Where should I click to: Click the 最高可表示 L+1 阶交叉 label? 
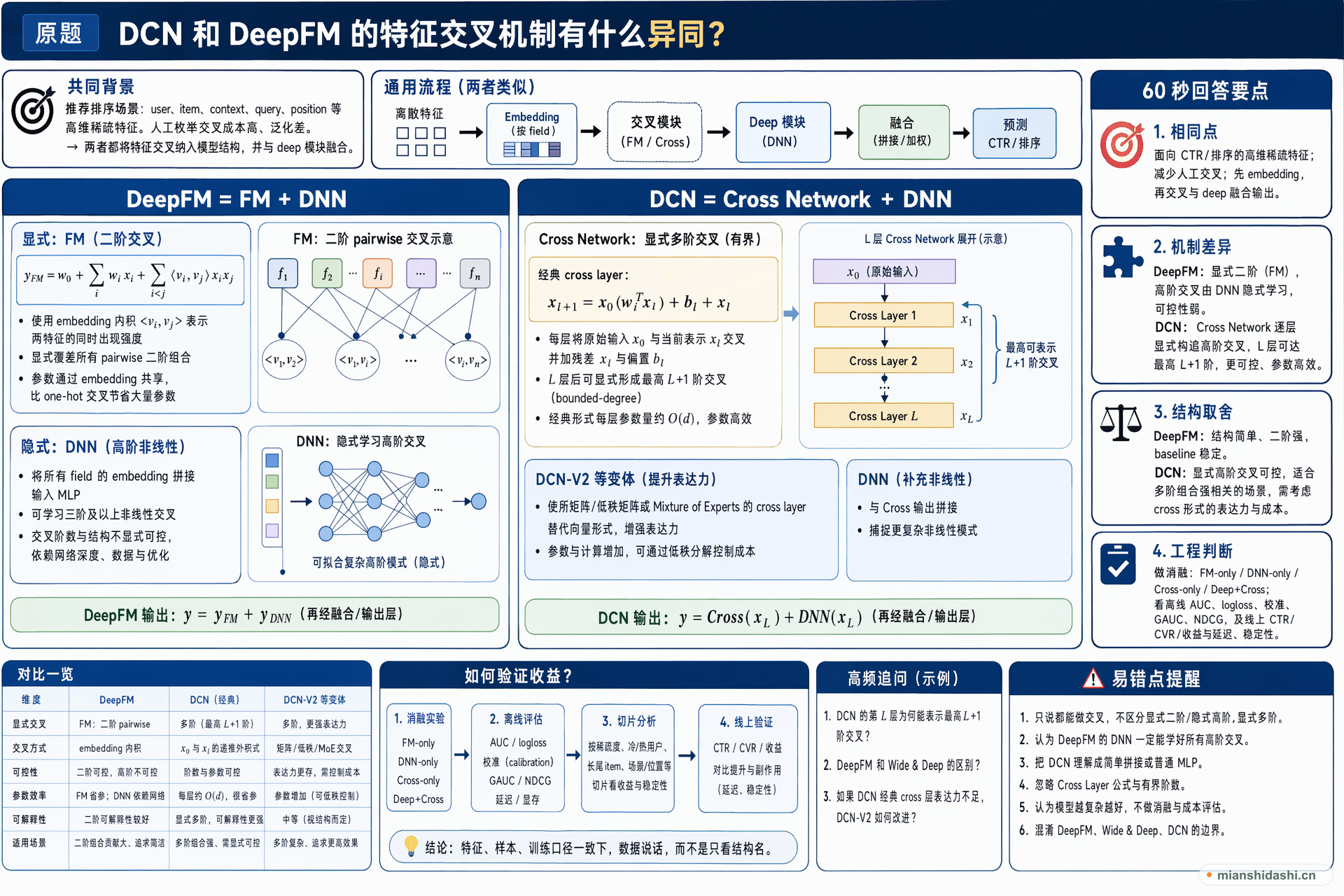pyautogui.click(x=1032, y=355)
